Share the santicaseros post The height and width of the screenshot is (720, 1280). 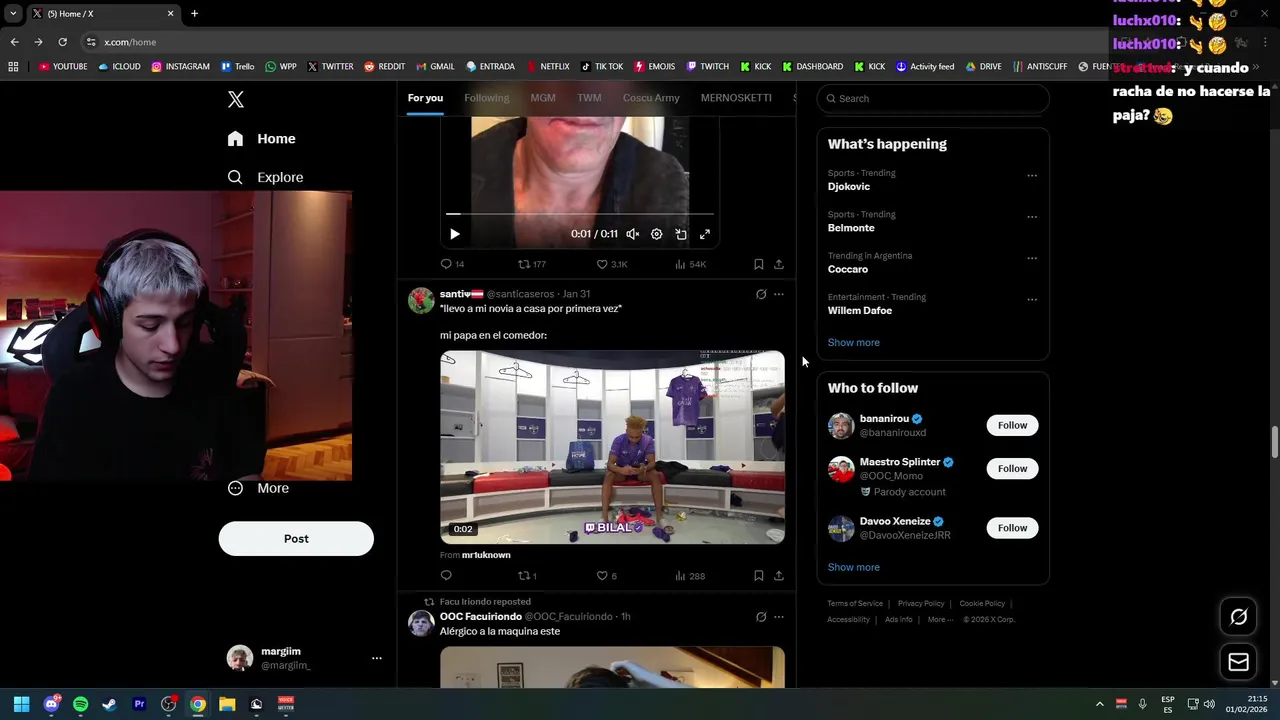coord(779,575)
